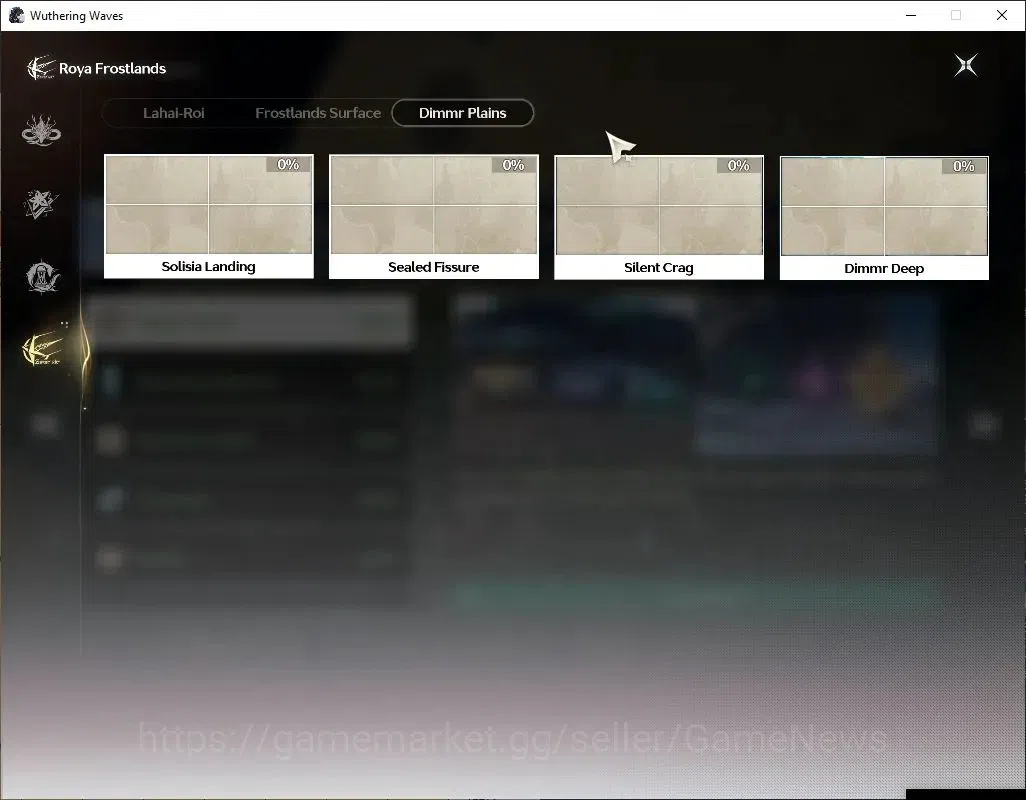Image resolution: width=1026 pixels, height=800 pixels.
Task: Close the map panel with the X star icon
Action: [966, 65]
